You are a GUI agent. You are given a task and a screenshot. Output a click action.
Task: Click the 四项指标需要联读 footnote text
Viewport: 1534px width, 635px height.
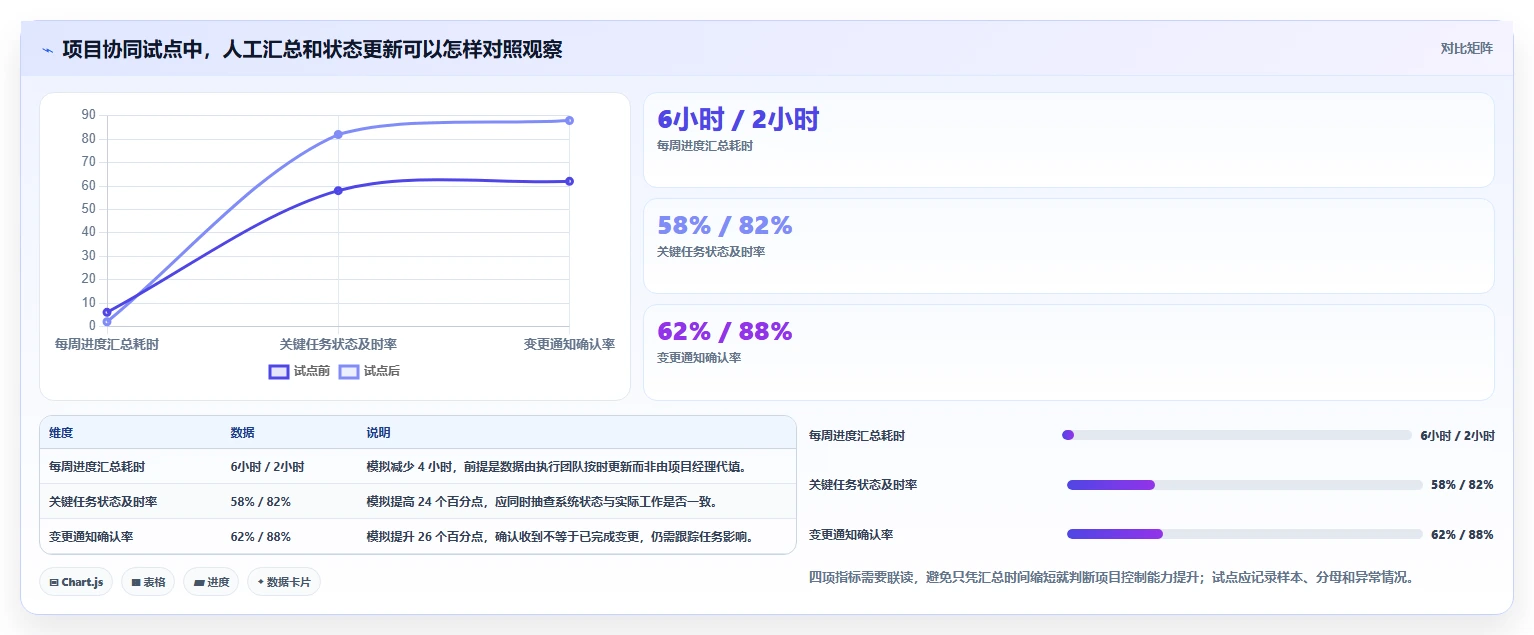(x=1111, y=578)
